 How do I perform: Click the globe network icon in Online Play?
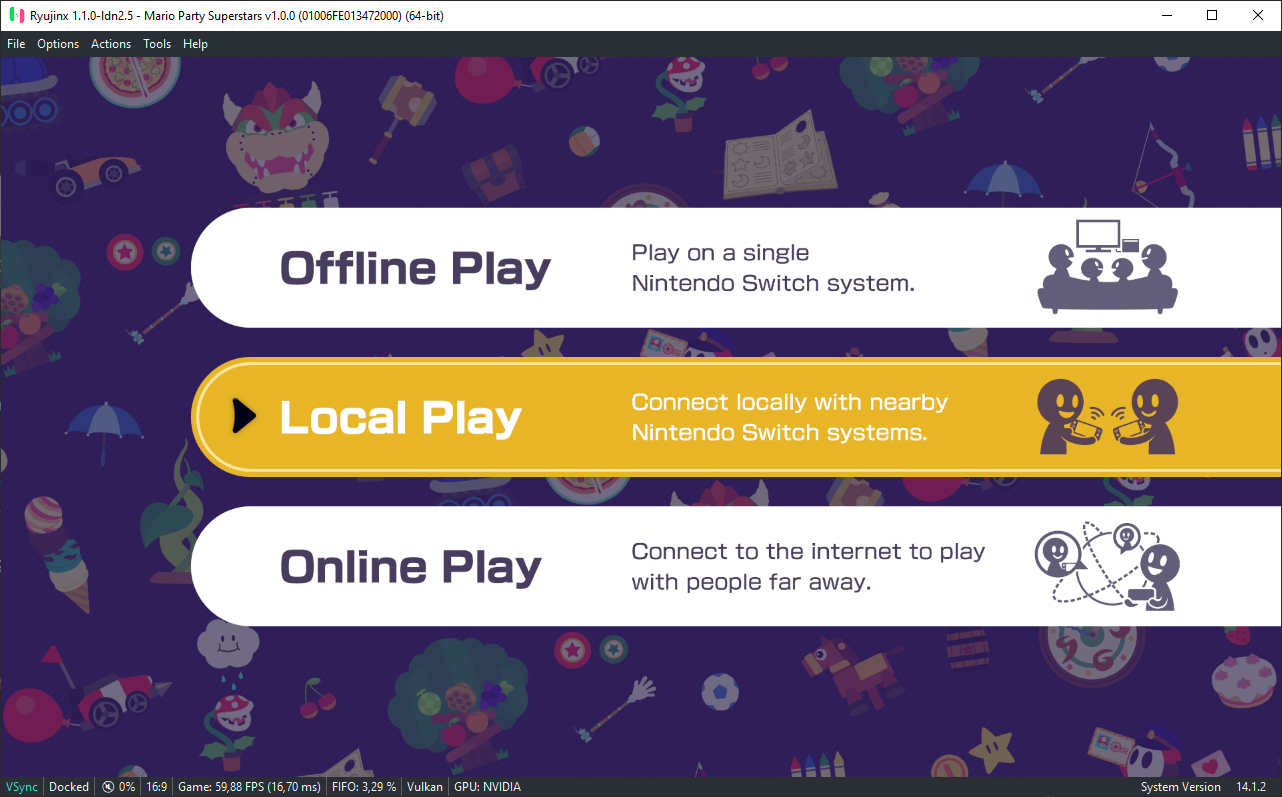(x=1107, y=566)
